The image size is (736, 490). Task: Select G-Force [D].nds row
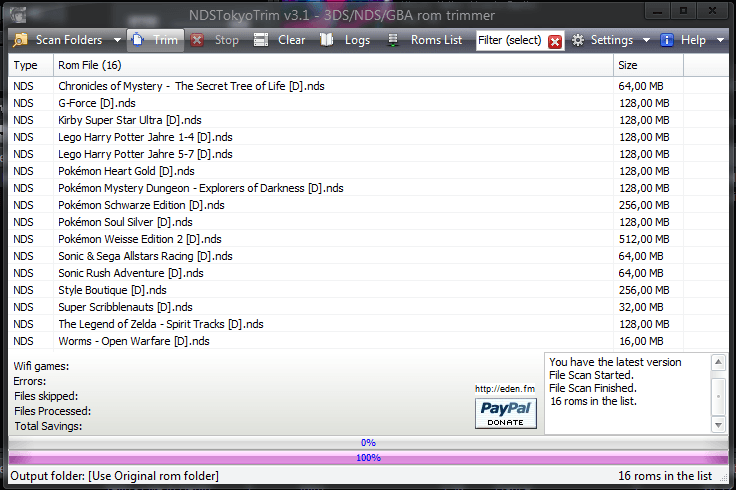[368, 103]
